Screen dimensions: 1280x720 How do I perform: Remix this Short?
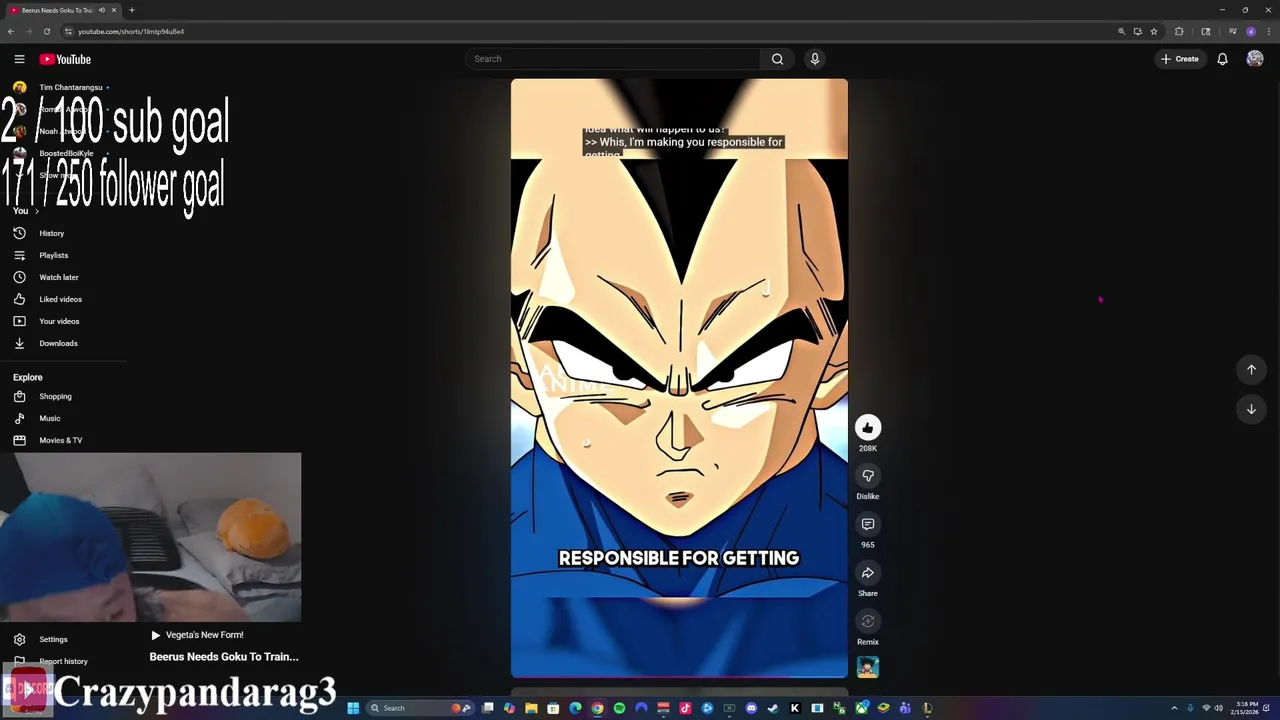point(868,621)
